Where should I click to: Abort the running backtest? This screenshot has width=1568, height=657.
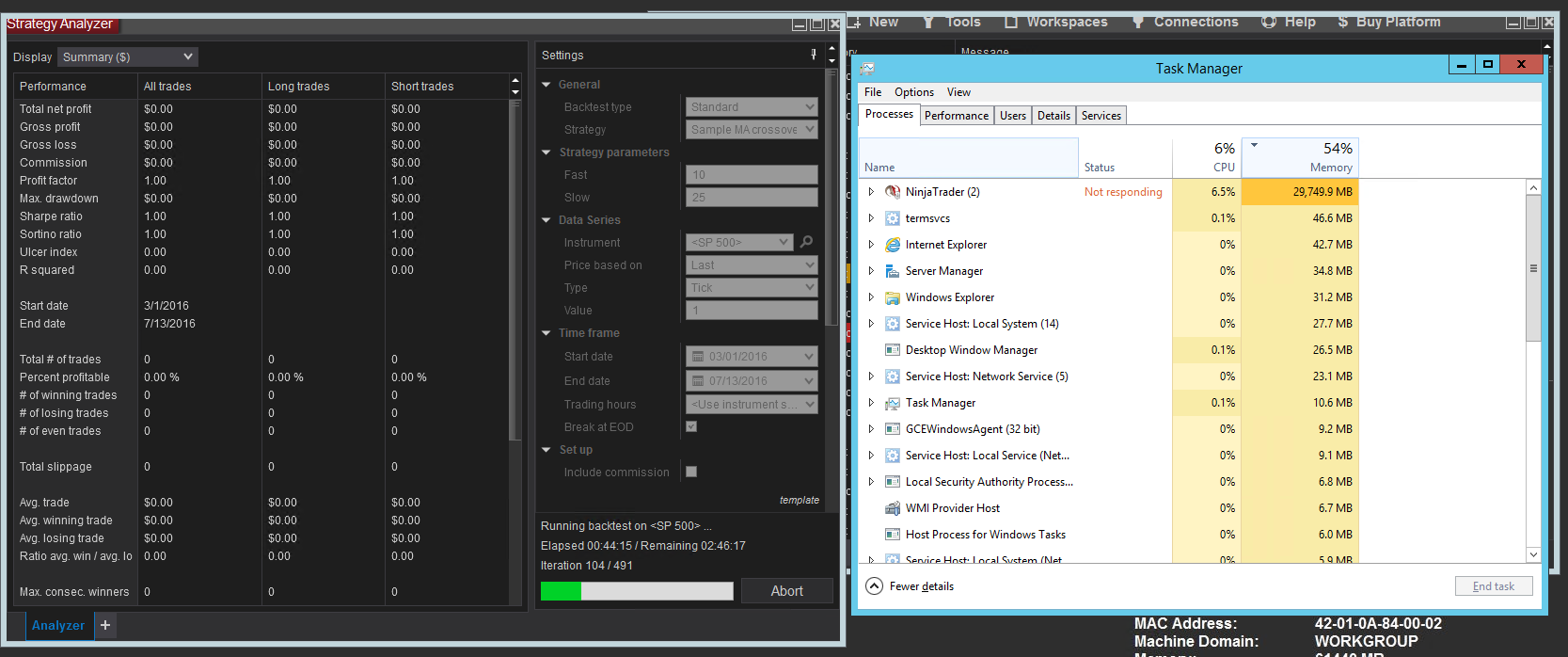point(787,591)
